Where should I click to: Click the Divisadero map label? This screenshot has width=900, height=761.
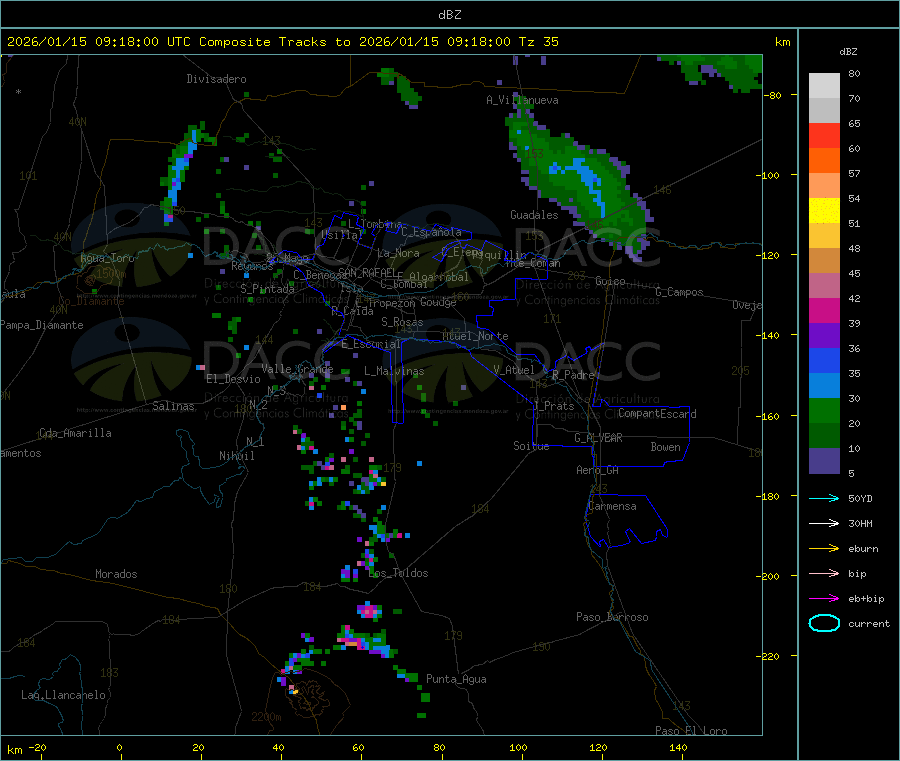point(216,79)
